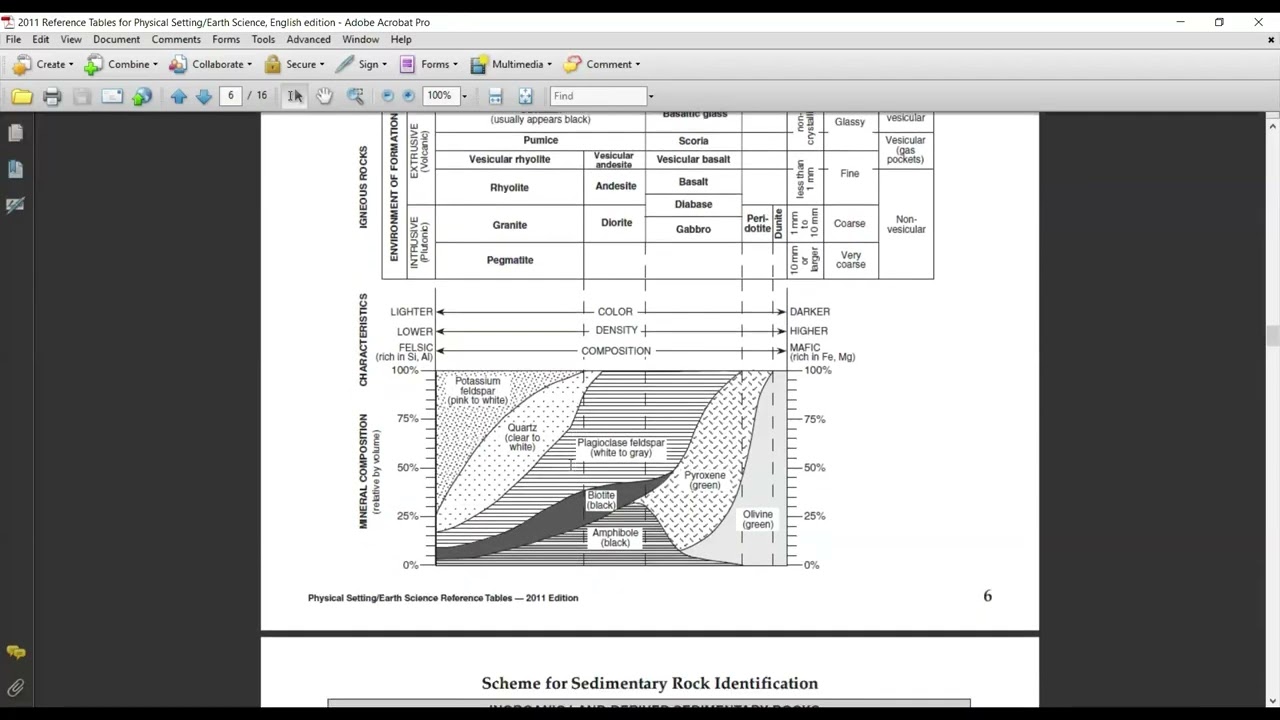Open zoom level dropdown arrow

(x=464, y=96)
